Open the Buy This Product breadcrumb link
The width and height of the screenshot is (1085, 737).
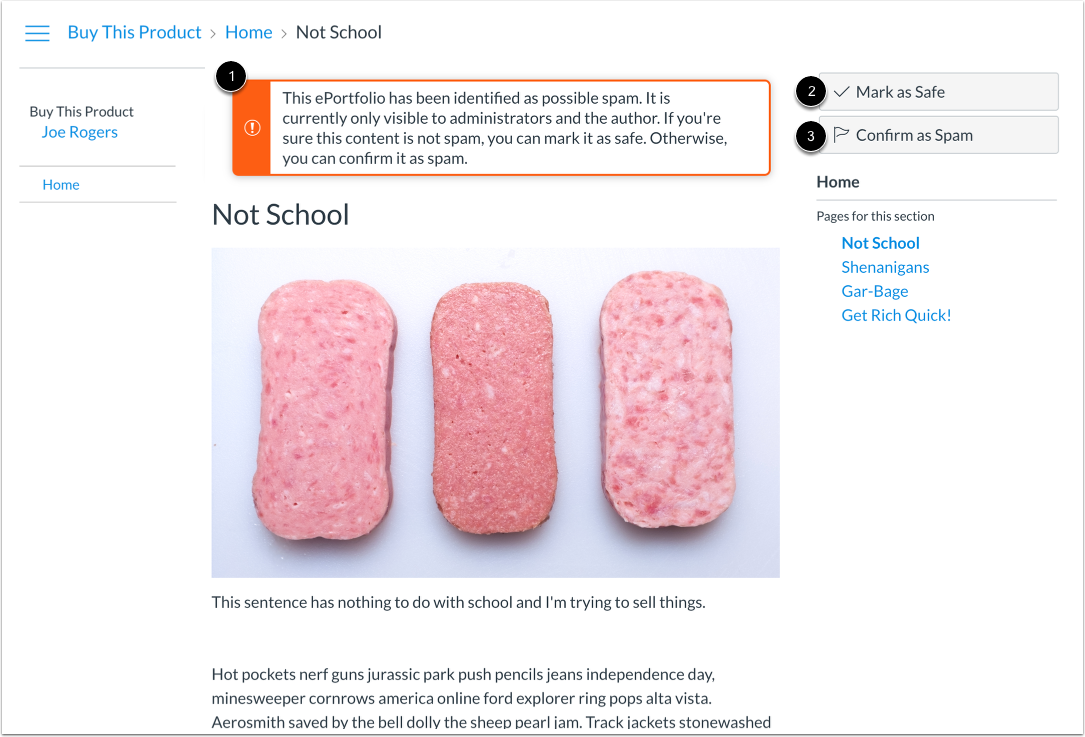[x=134, y=32]
